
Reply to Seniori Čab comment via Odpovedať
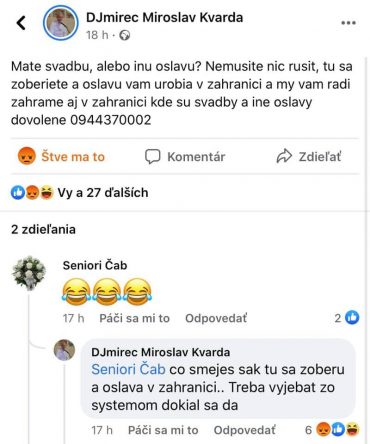(216, 318)
